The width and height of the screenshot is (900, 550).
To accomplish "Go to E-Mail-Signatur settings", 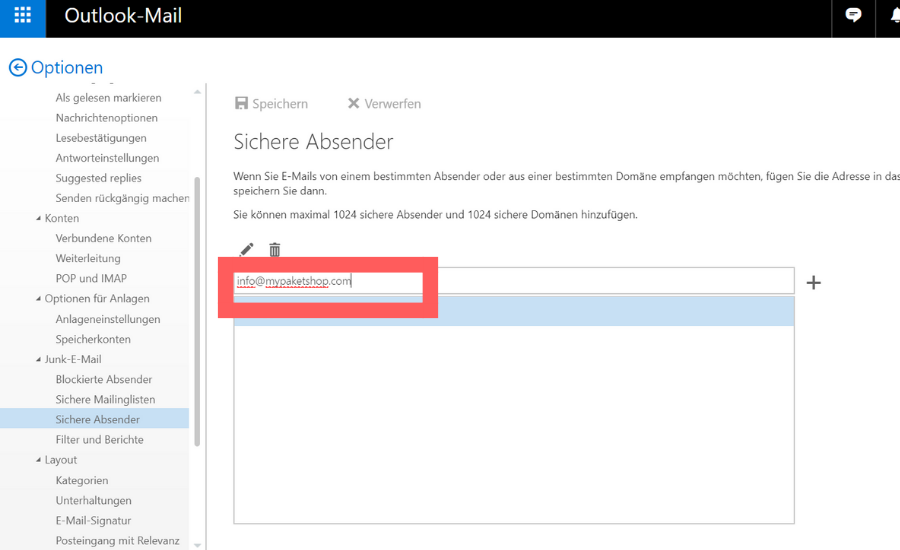I will click(93, 521).
